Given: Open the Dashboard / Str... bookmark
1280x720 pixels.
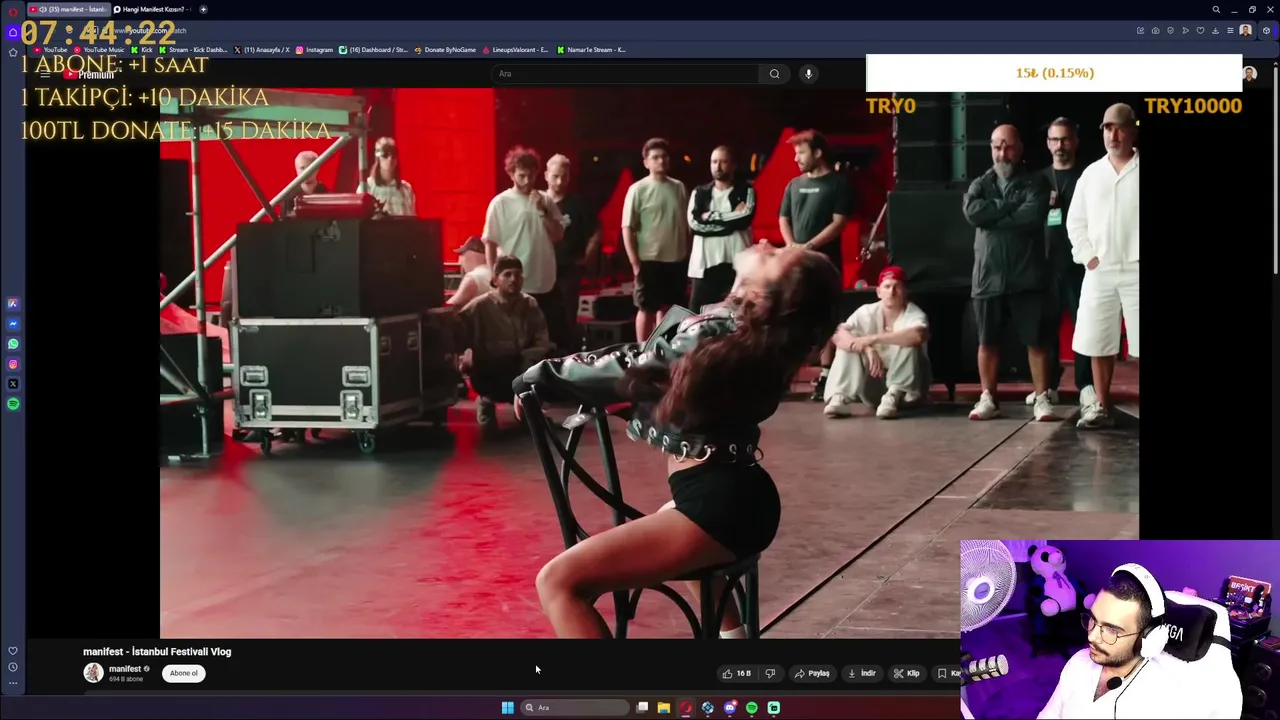Looking at the screenshot, I should click(373, 50).
